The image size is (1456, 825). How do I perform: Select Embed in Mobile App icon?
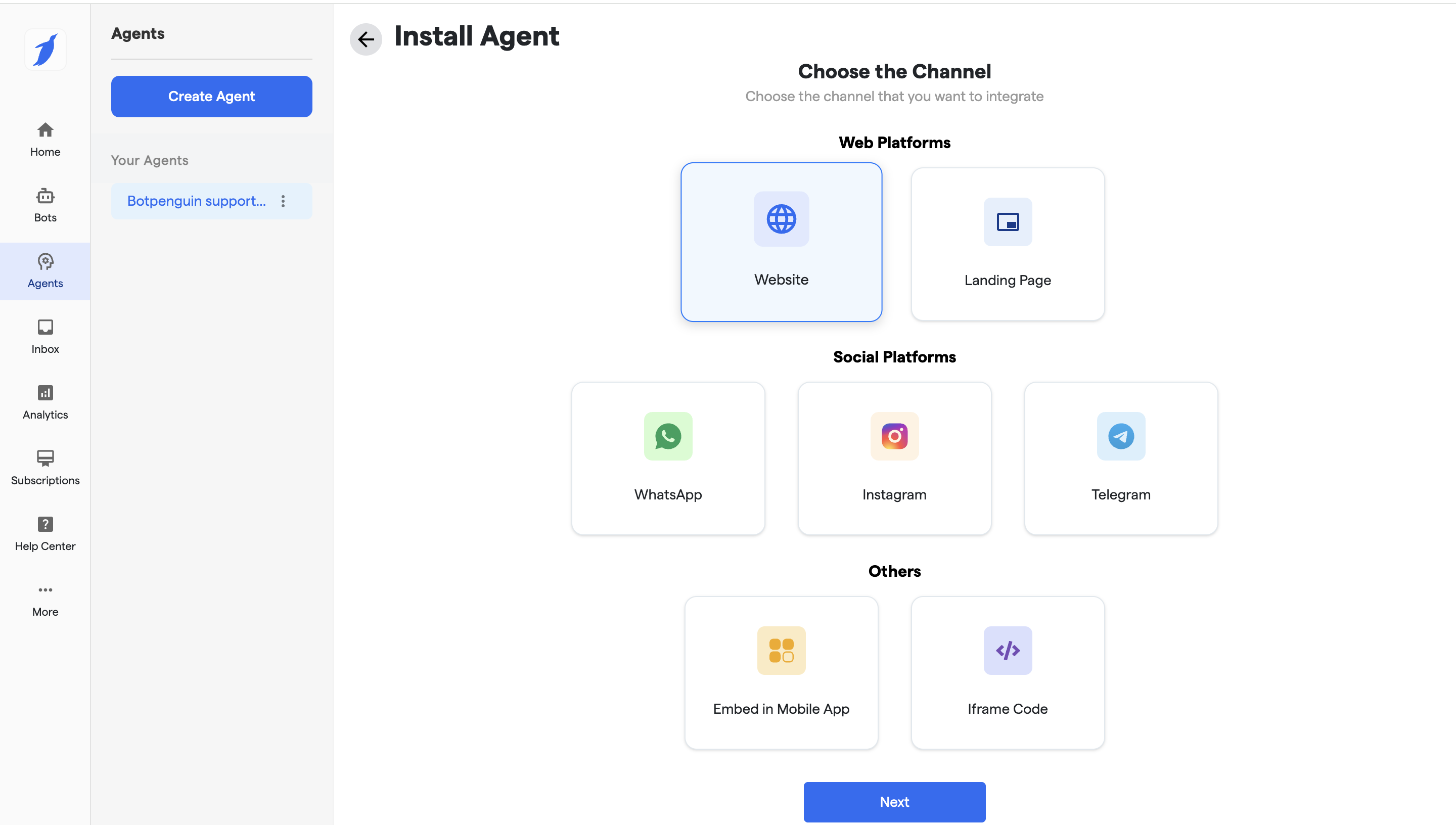coord(781,651)
